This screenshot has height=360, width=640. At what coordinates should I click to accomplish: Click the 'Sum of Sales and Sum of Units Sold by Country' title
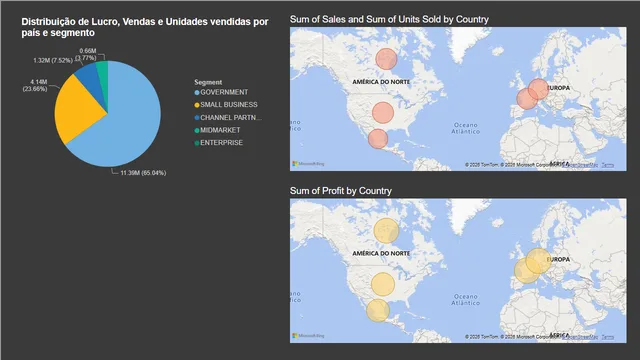[x=389, y=19]
